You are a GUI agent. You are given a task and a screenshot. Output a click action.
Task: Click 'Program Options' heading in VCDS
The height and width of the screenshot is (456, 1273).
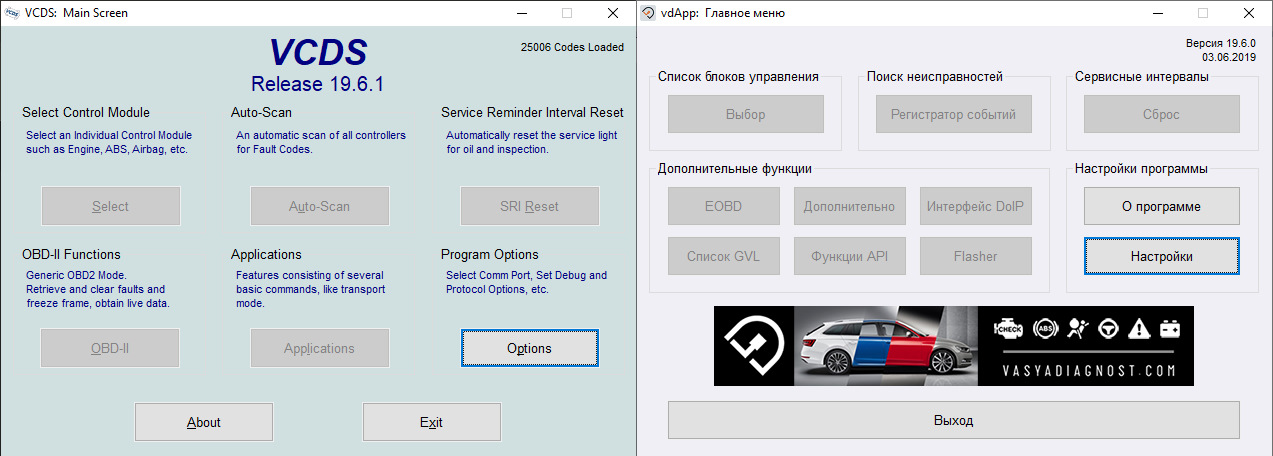[490, 255]
